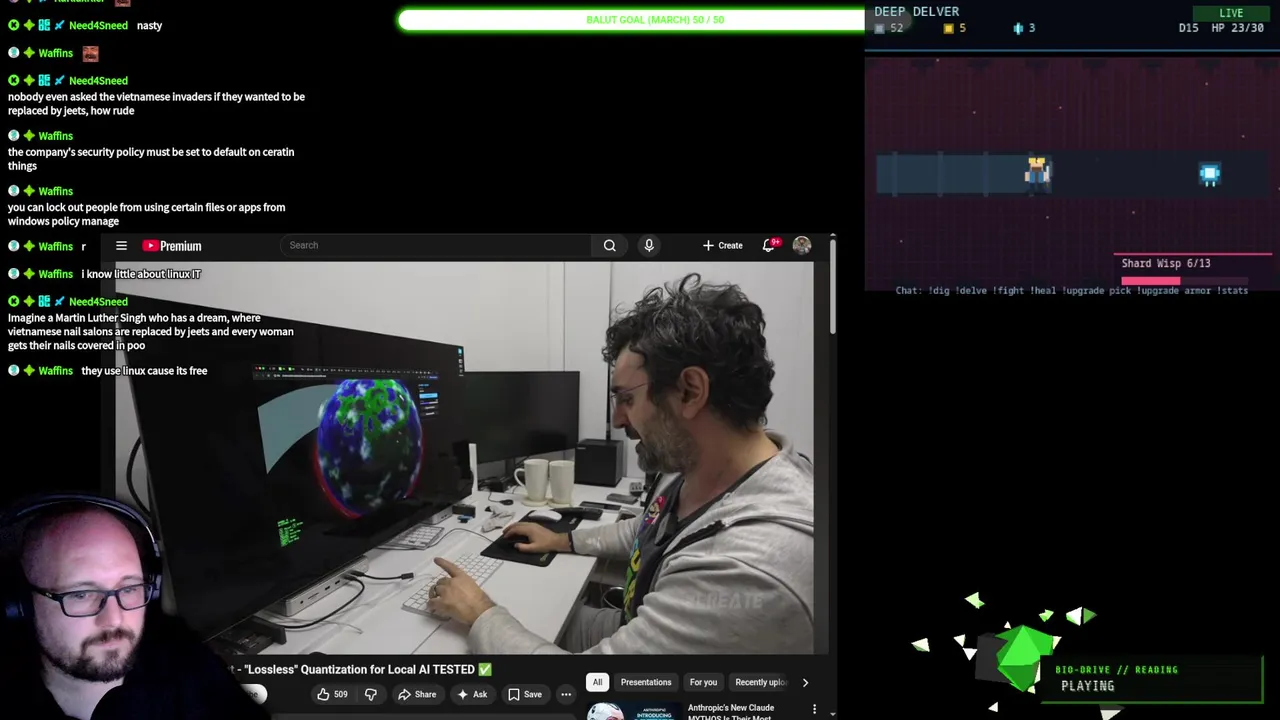The height and width of the screenshot is (720, 1280).
Task: Click 'i know little about linux IT' message
Action: pyautogui.click(x=141, y=274)
